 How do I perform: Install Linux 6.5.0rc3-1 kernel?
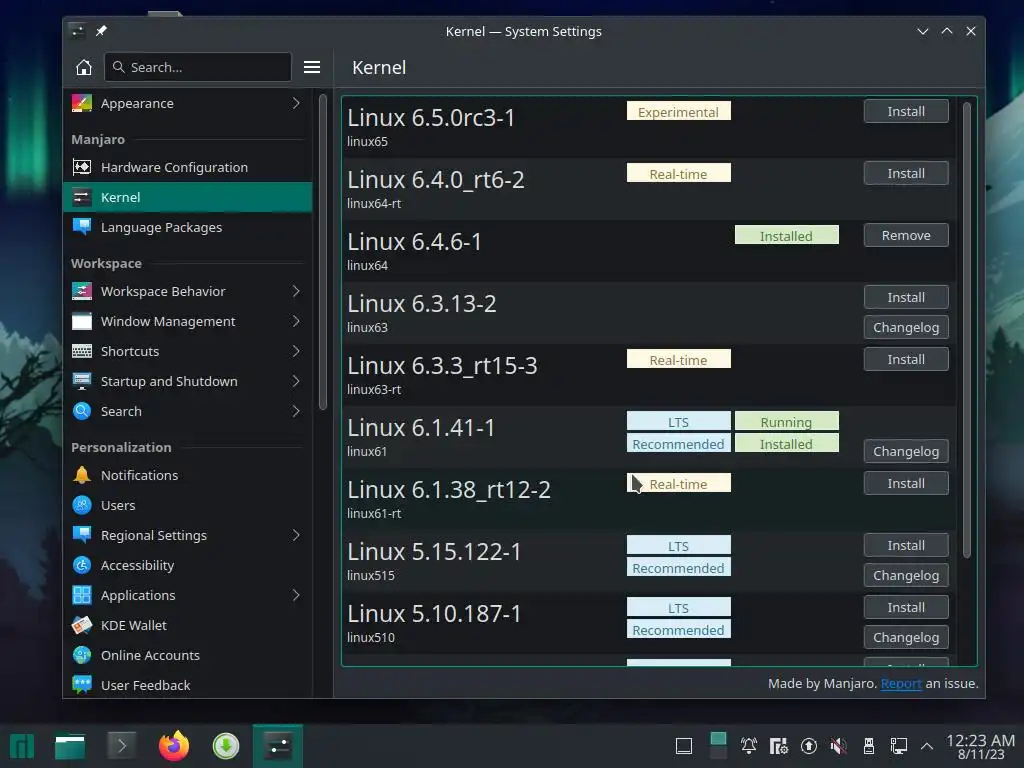pos(906,112)
